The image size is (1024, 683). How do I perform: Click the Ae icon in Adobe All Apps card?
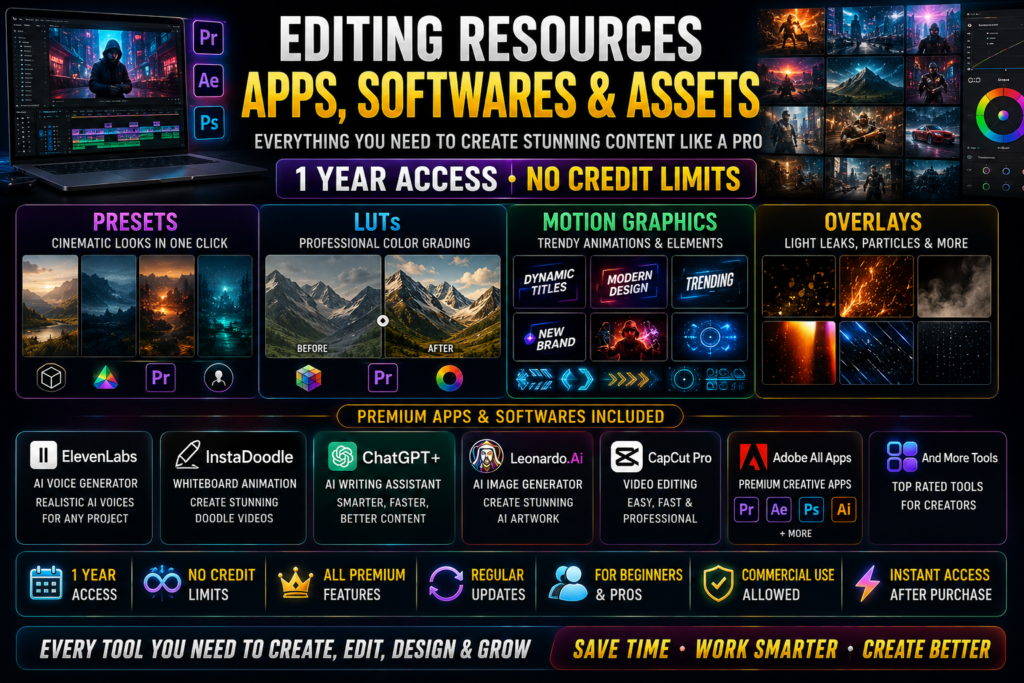(x=779, y=509)
